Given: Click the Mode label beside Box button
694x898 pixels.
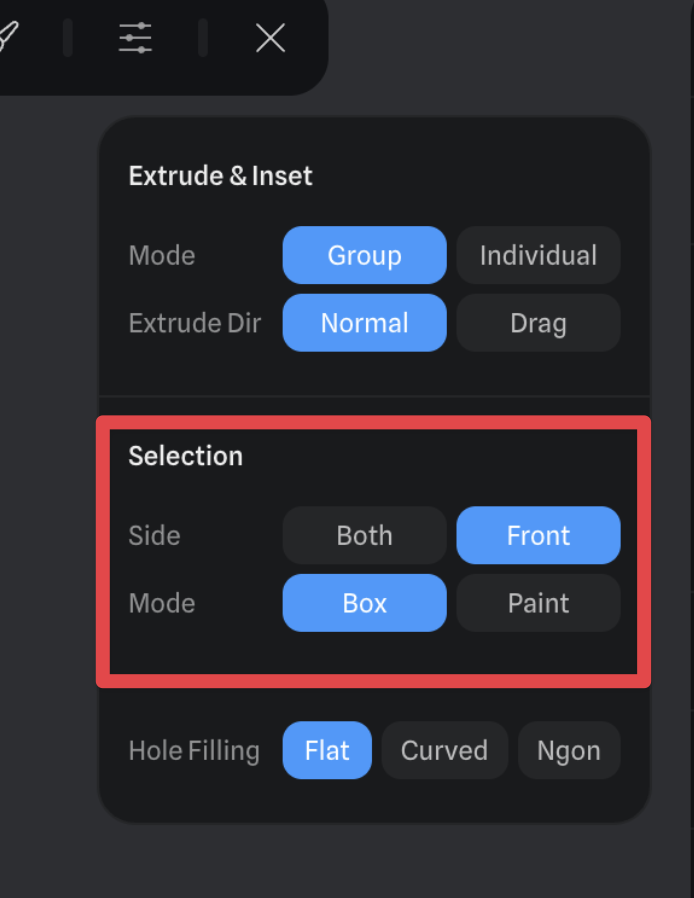Looking at the screenshot, I should (x=161, y=603).
